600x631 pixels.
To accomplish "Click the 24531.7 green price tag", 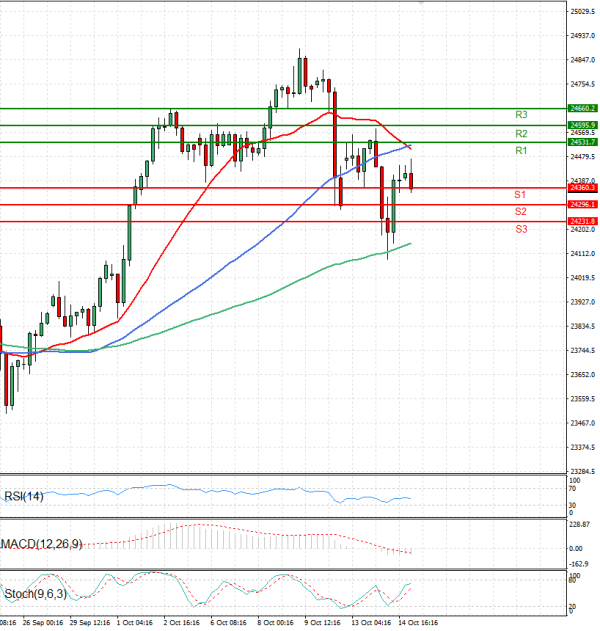I will [581, 142].
